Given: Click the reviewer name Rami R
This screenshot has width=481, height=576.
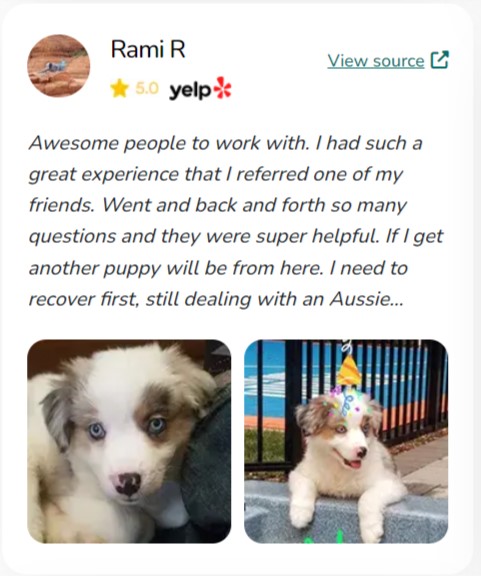Looking at the screenshot, I should point(148,49).
